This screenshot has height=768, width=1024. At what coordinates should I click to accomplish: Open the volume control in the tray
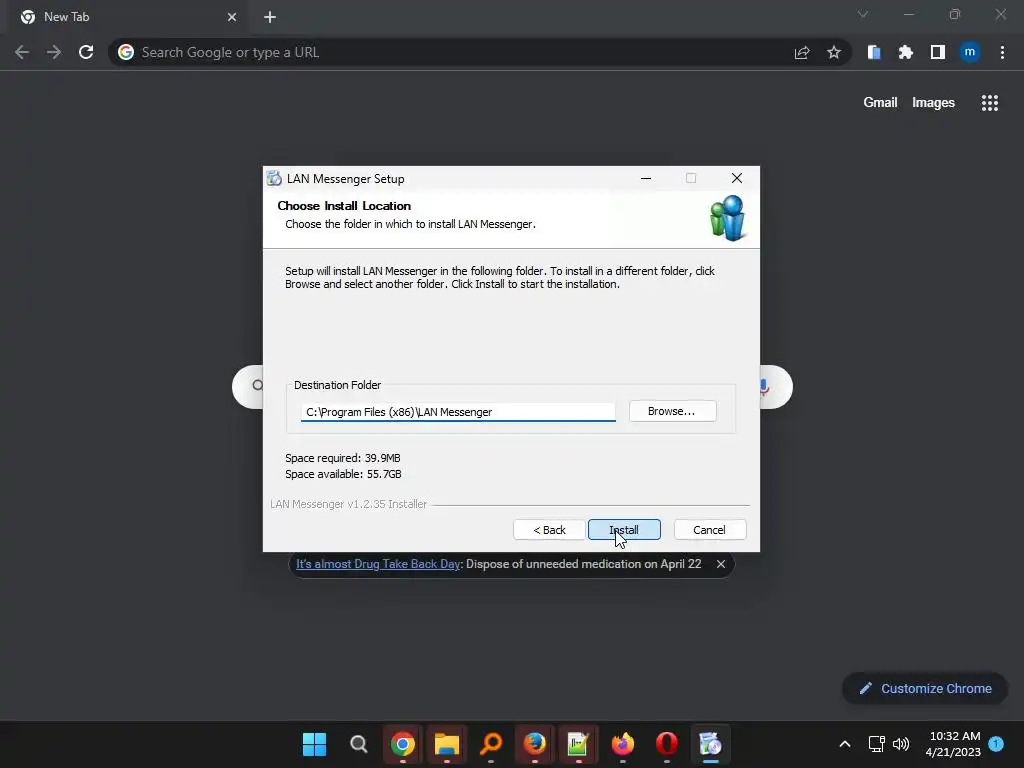901,744
